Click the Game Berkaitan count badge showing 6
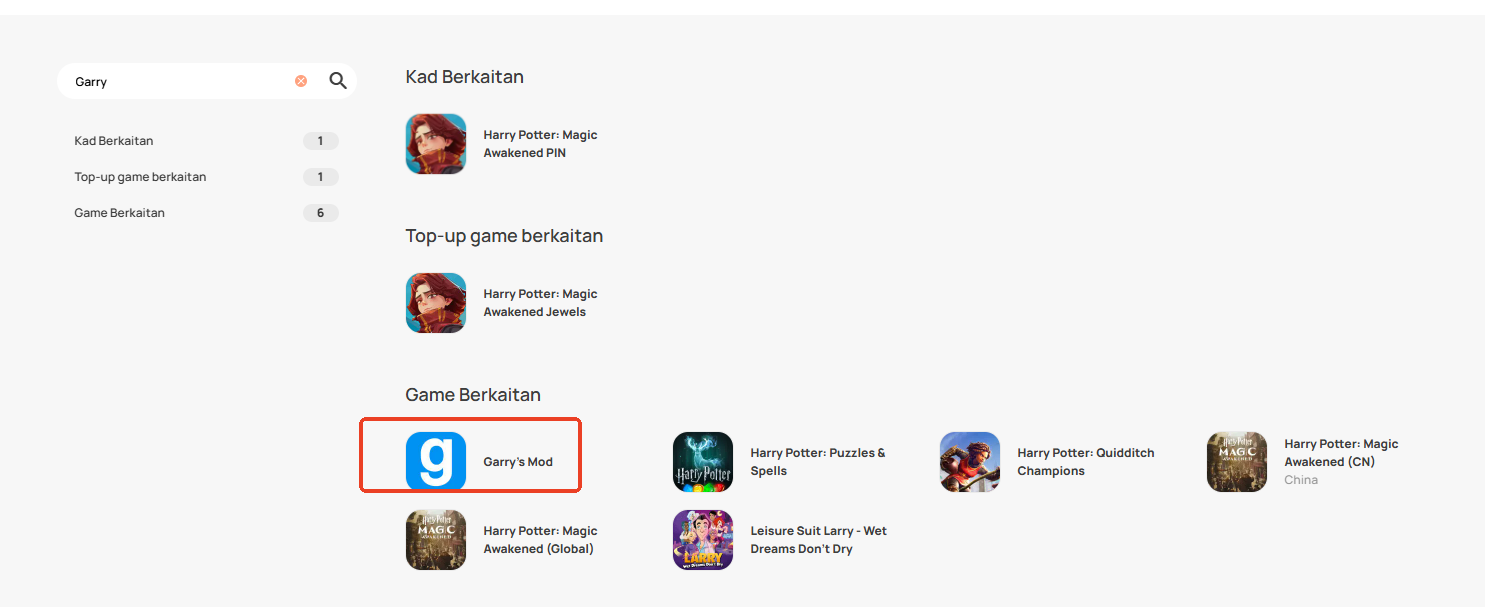The width and height of the screenshot is (1485, 607). [321, 213]
